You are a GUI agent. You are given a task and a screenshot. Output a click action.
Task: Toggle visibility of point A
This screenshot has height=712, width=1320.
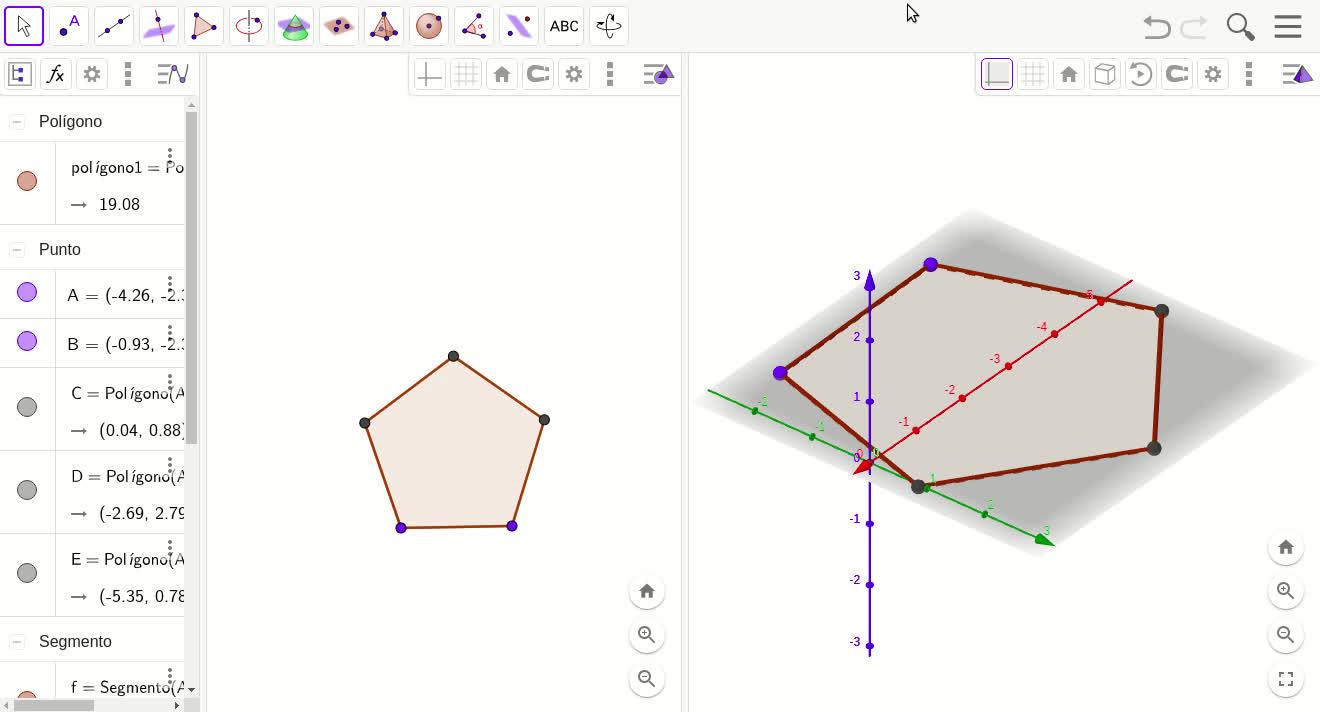[x=27, y=292]
